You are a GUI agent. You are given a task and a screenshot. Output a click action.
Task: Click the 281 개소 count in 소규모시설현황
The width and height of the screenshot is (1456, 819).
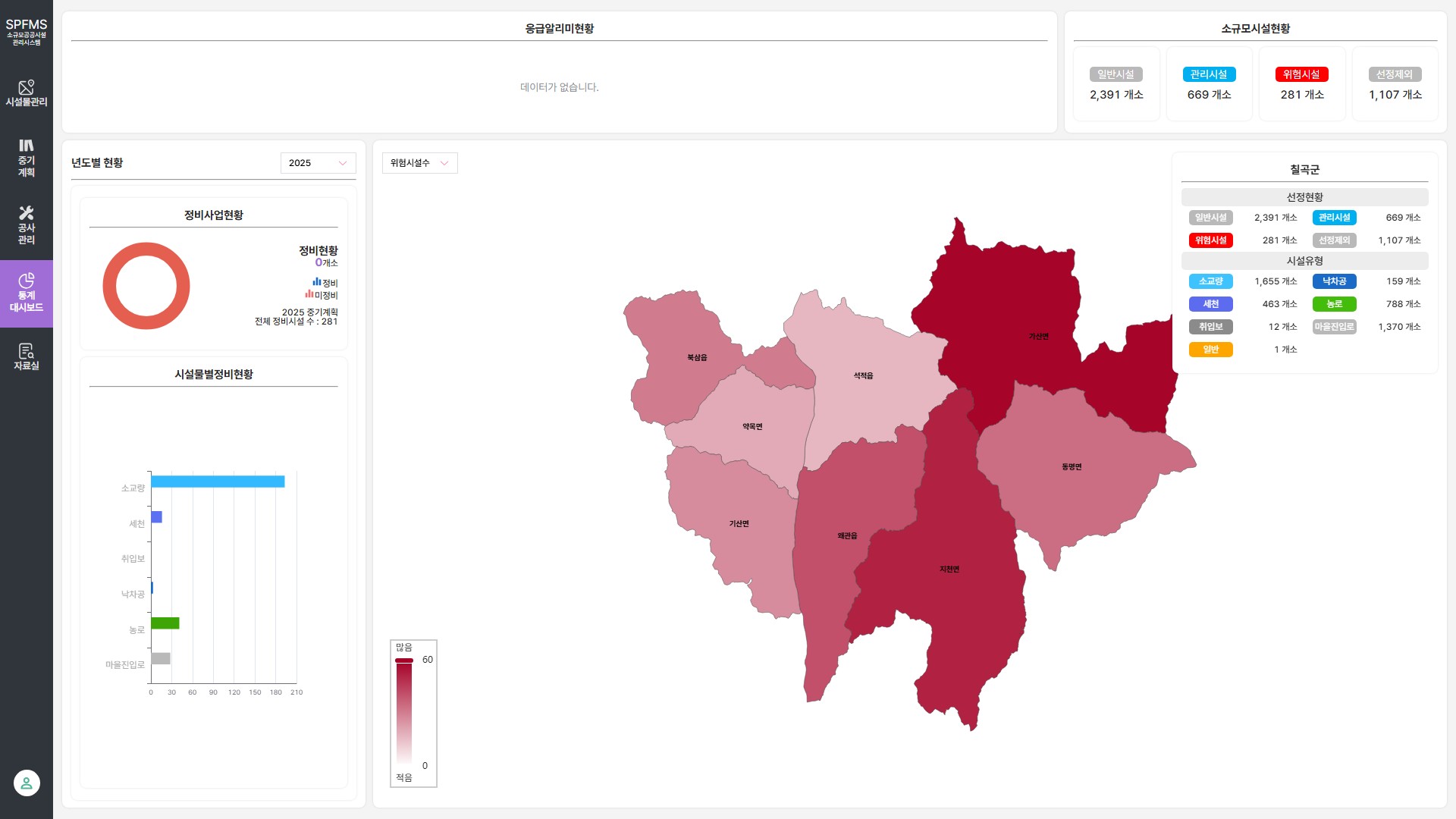coord(1302,95)
